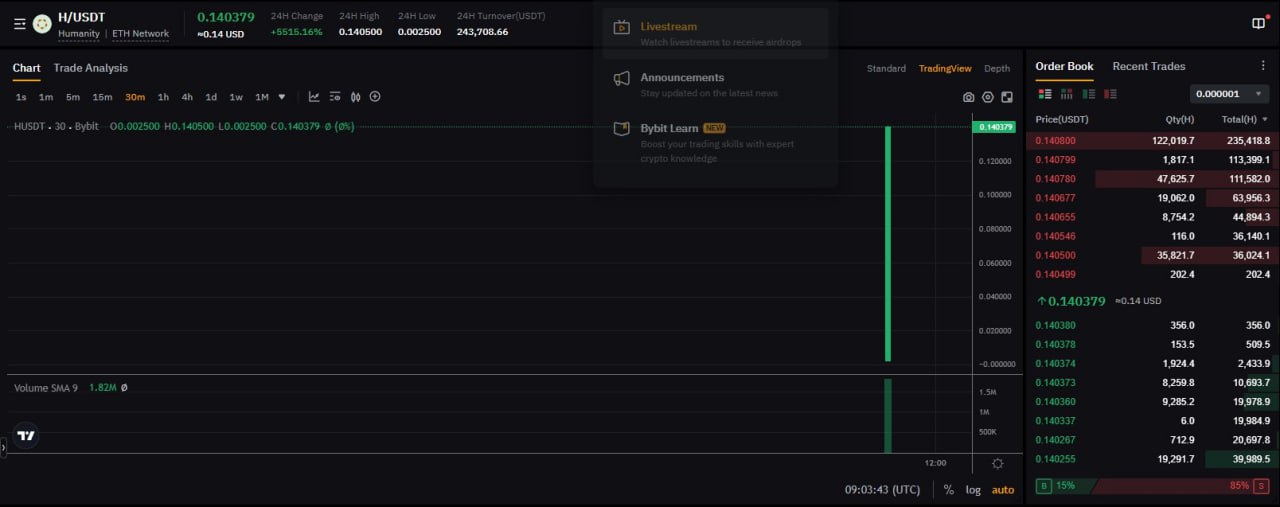Click the ETH Network tag link
Viewport: 1280px width, 507px height.
click(x=141, y=34)
